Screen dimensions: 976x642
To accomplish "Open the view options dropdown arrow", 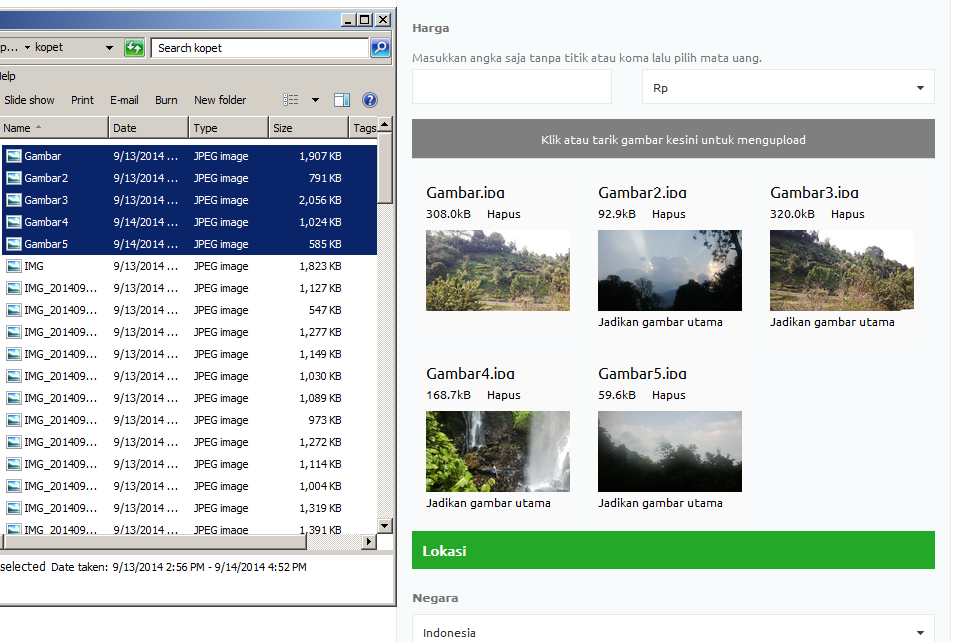I will 315,100.
